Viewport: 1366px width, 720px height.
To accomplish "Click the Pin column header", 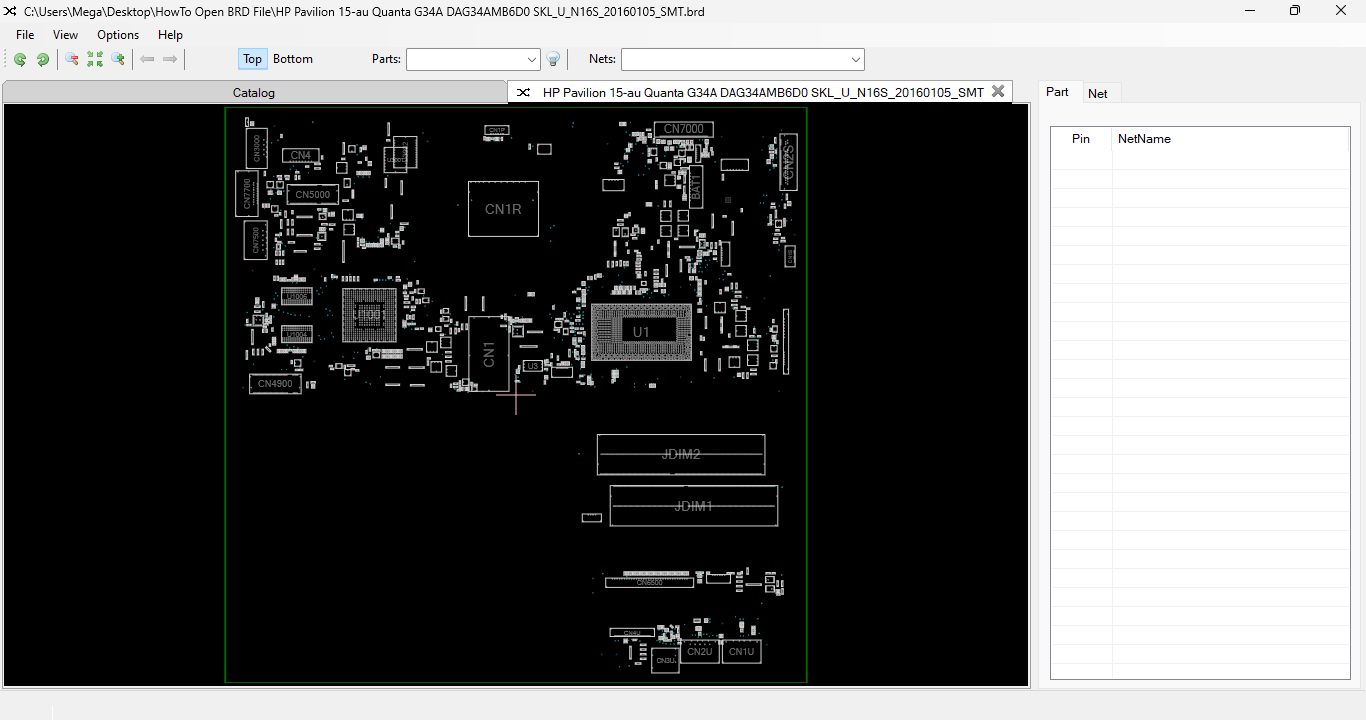I will (x=1081, y=139).
